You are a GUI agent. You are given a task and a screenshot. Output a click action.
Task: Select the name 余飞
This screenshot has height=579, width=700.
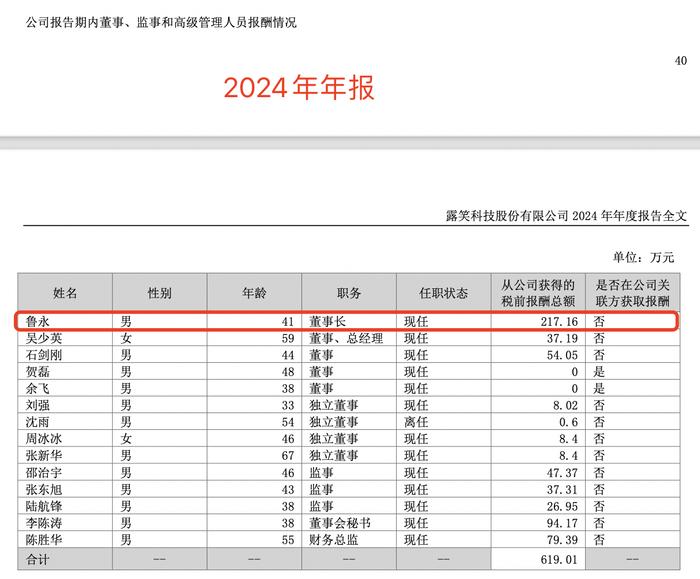coord(38,389)
